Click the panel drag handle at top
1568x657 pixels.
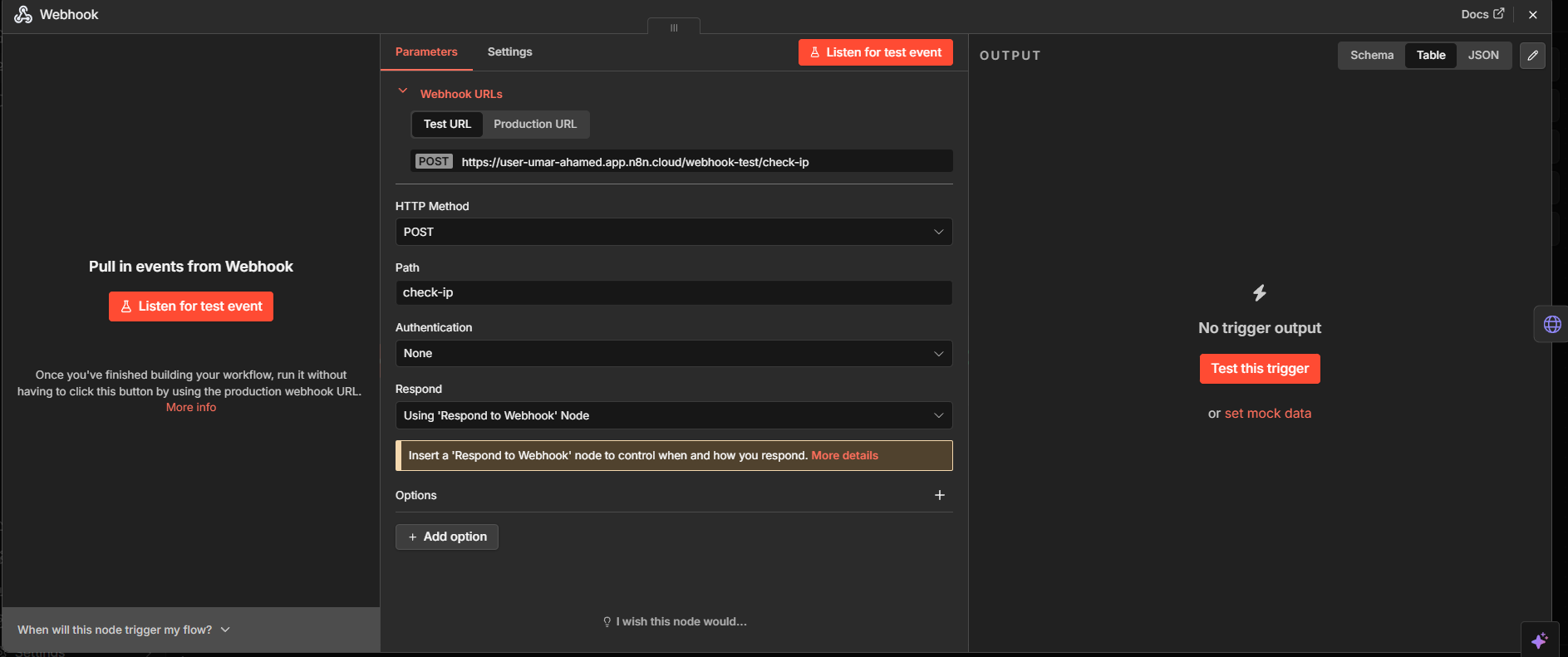coord(674,27)
